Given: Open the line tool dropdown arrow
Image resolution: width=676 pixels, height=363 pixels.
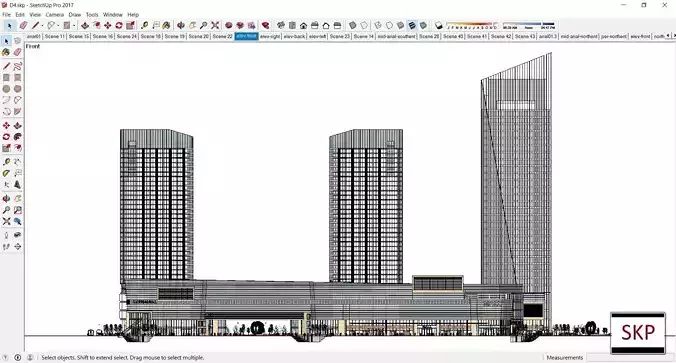Looking at the screenshot, I should point(42,26).
